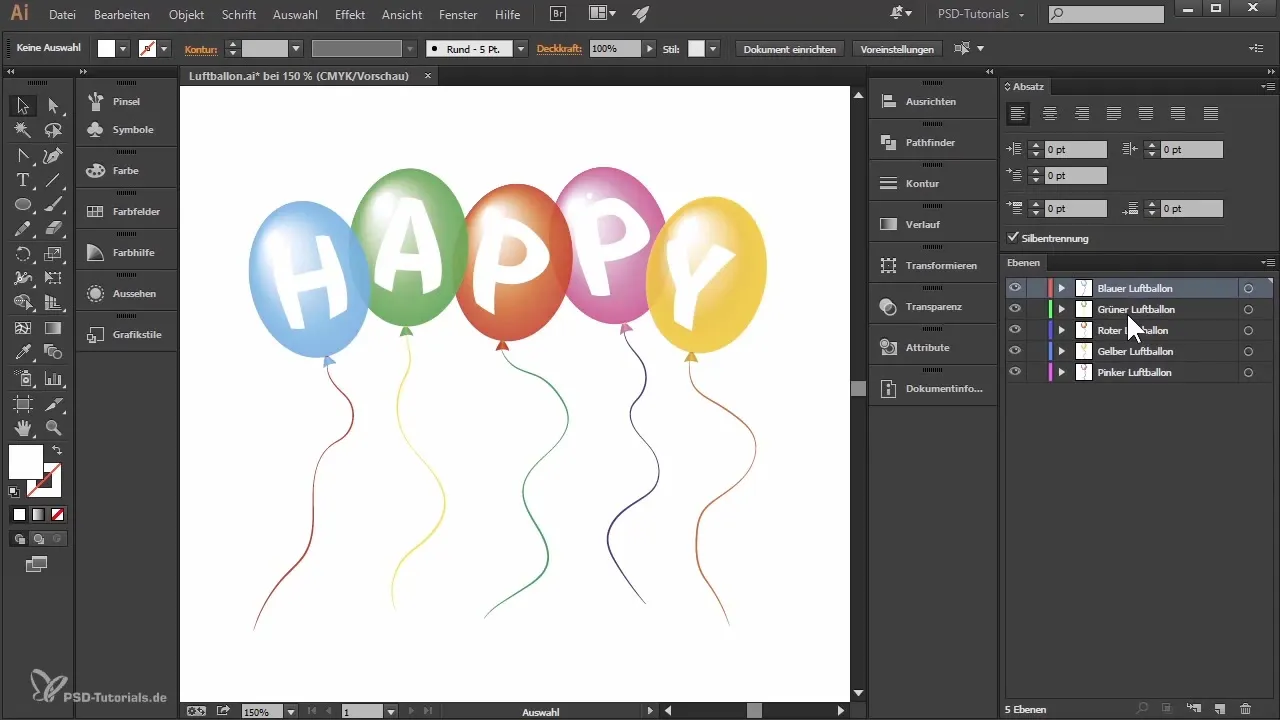Select the Gradient tool
The width and height of the screenshot is (1280, 720).
[53, 328]
